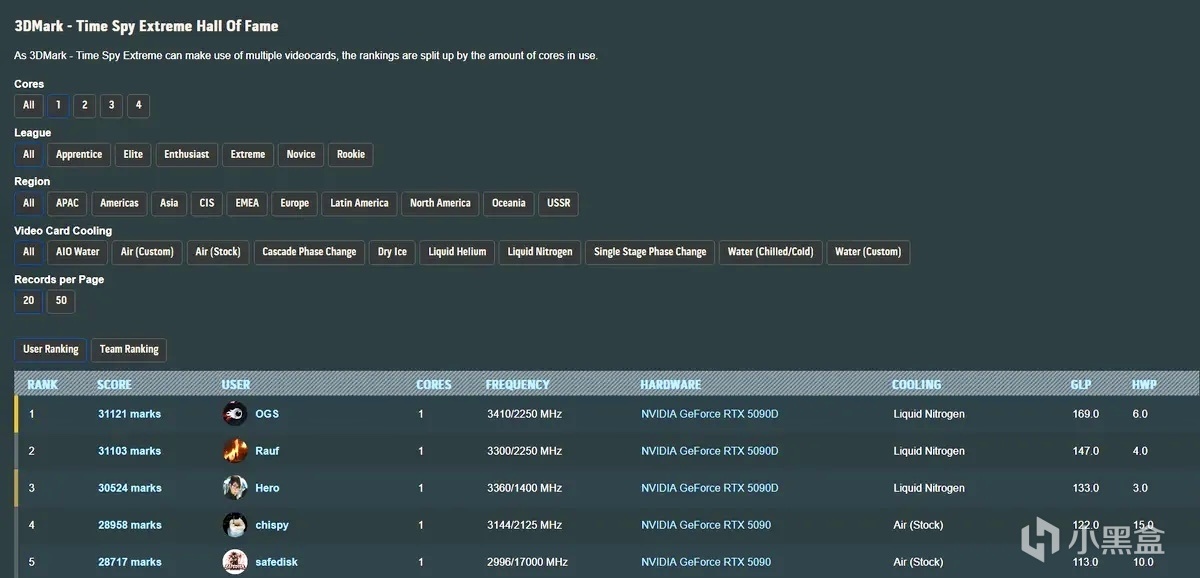Open OGS user avatar icon

coord(234,414)
